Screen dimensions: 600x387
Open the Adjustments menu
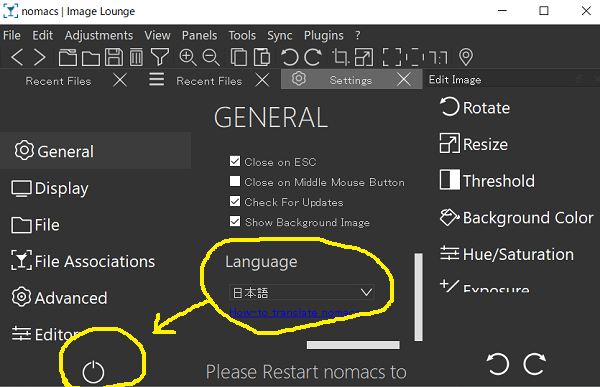pos(99,36)
